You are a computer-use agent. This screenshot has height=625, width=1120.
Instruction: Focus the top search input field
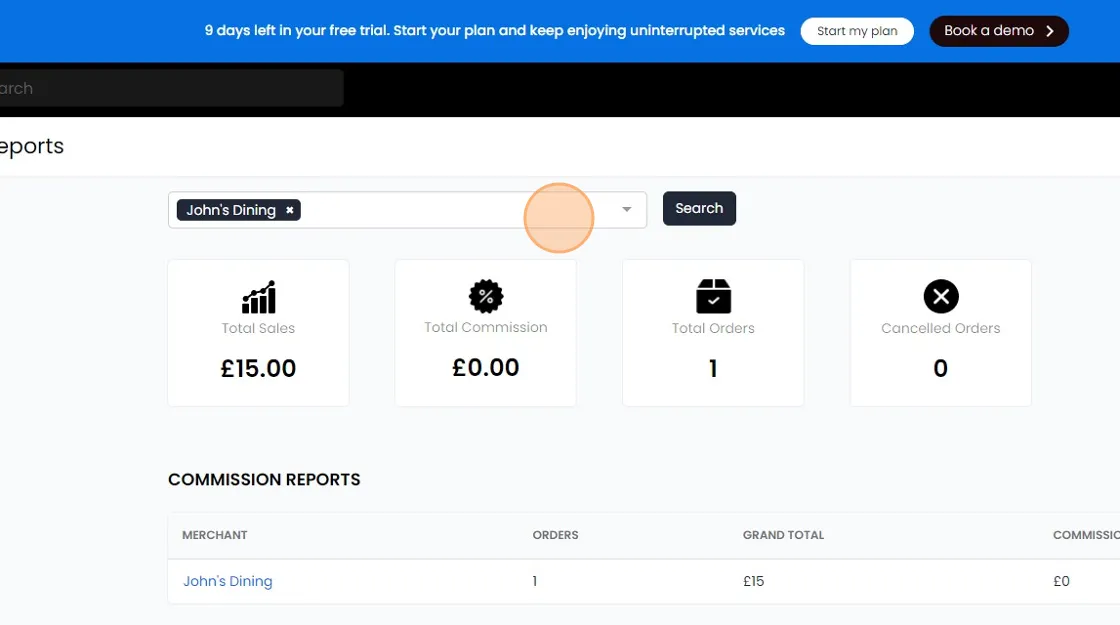[171, 89]
